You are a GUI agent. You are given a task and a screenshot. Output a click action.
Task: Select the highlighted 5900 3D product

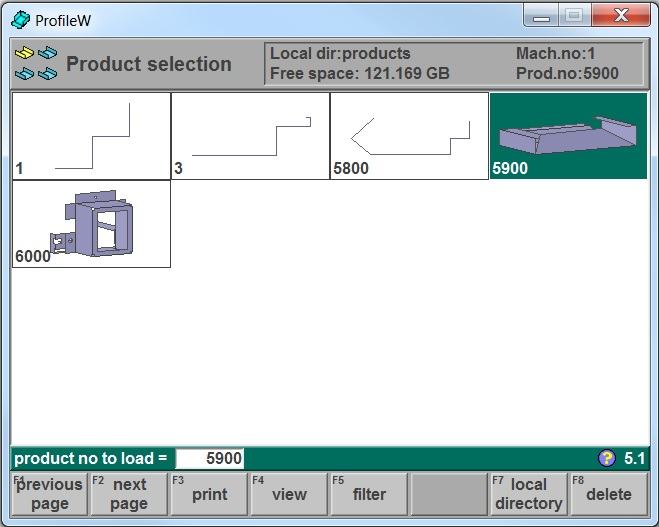(x=568, y=136)
